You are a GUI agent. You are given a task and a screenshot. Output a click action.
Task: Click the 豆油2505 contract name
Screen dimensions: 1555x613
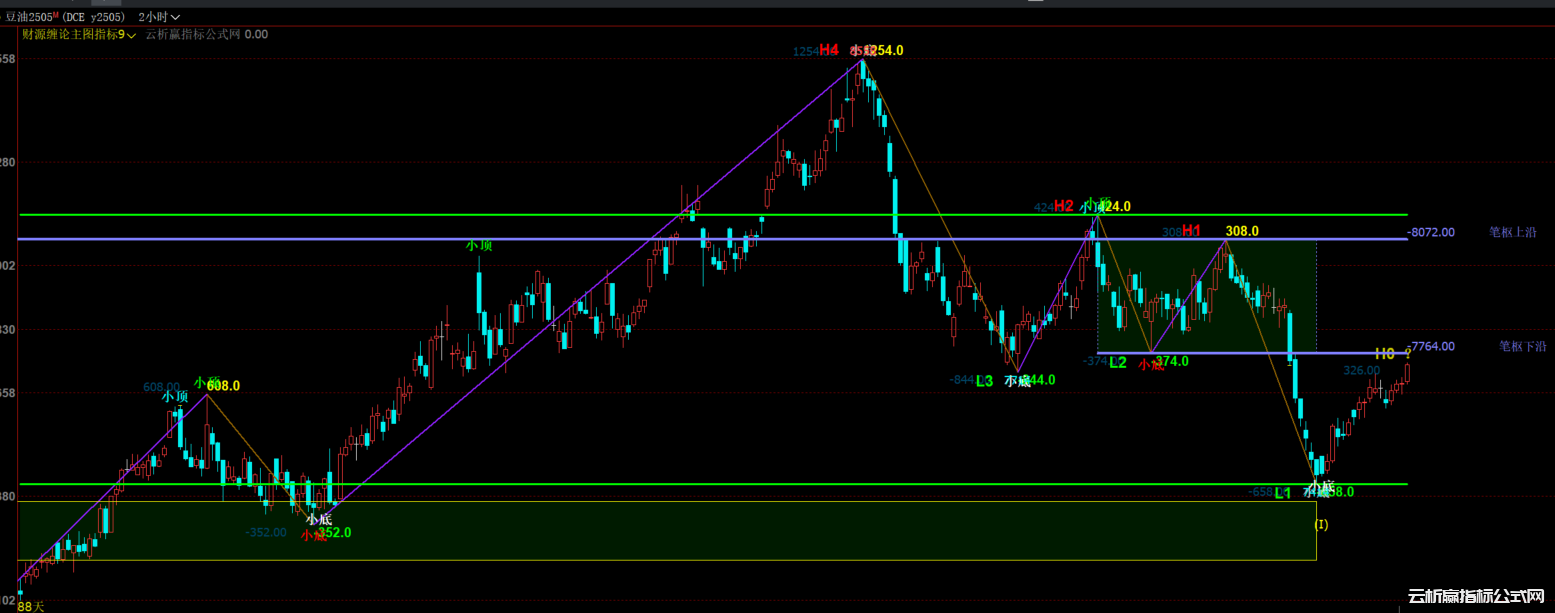tap(30, 17)
